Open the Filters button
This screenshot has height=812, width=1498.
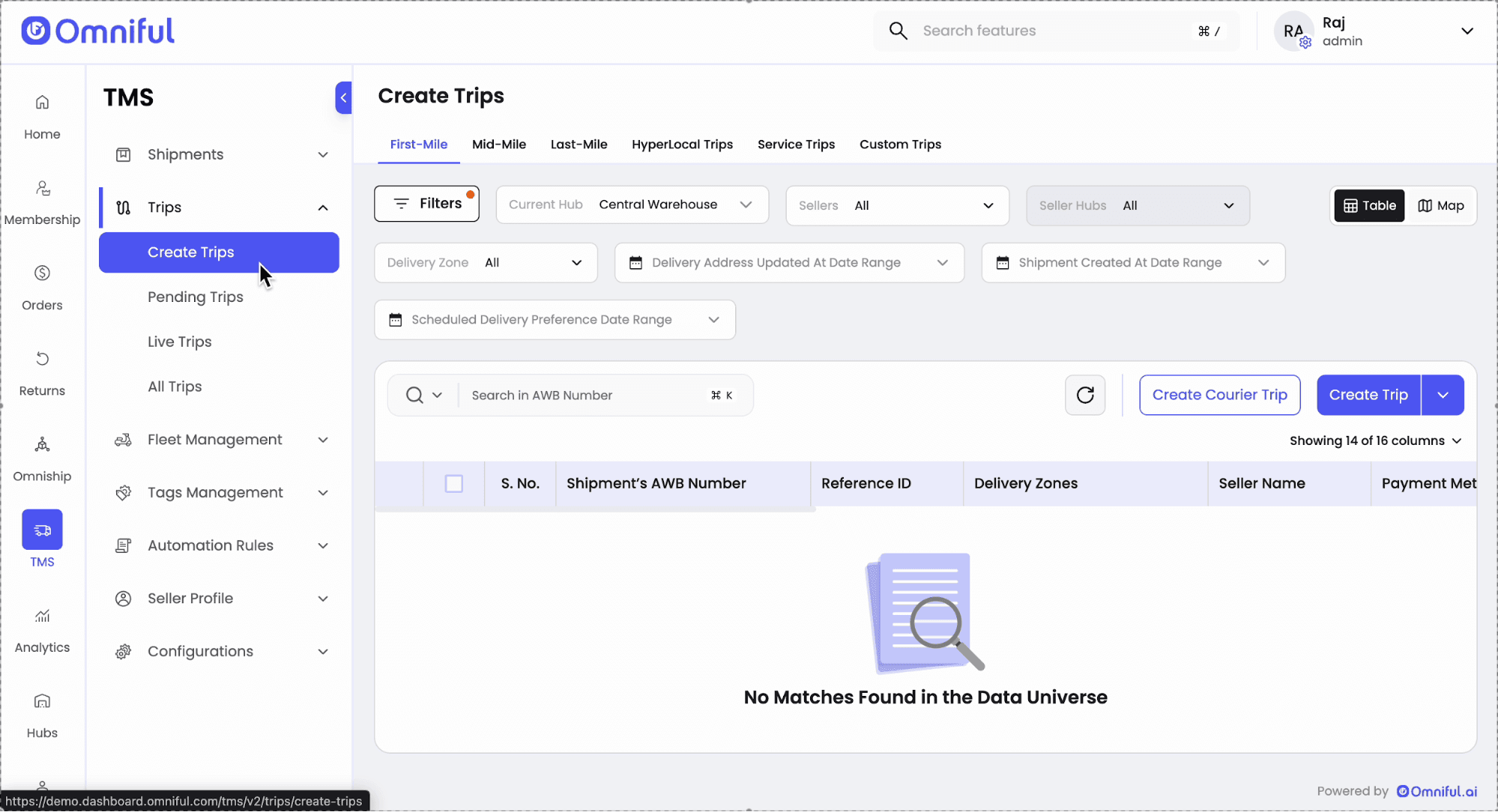426,204
